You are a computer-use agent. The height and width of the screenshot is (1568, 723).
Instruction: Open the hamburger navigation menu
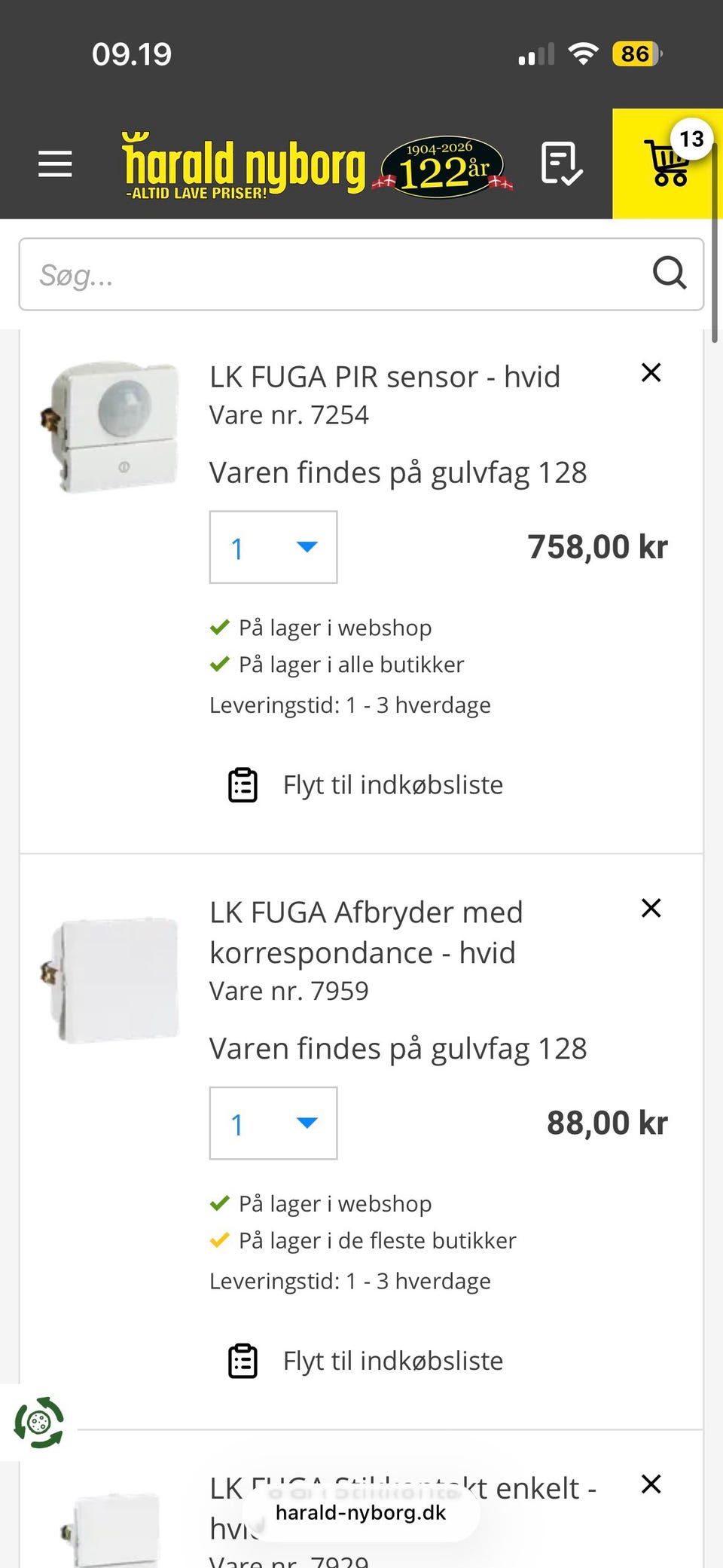pos(55,164)
